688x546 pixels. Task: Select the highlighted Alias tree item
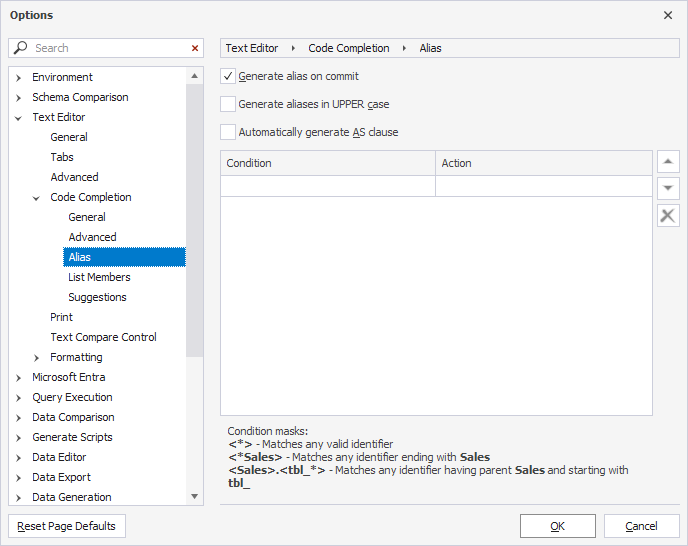(x=124, y=257)
